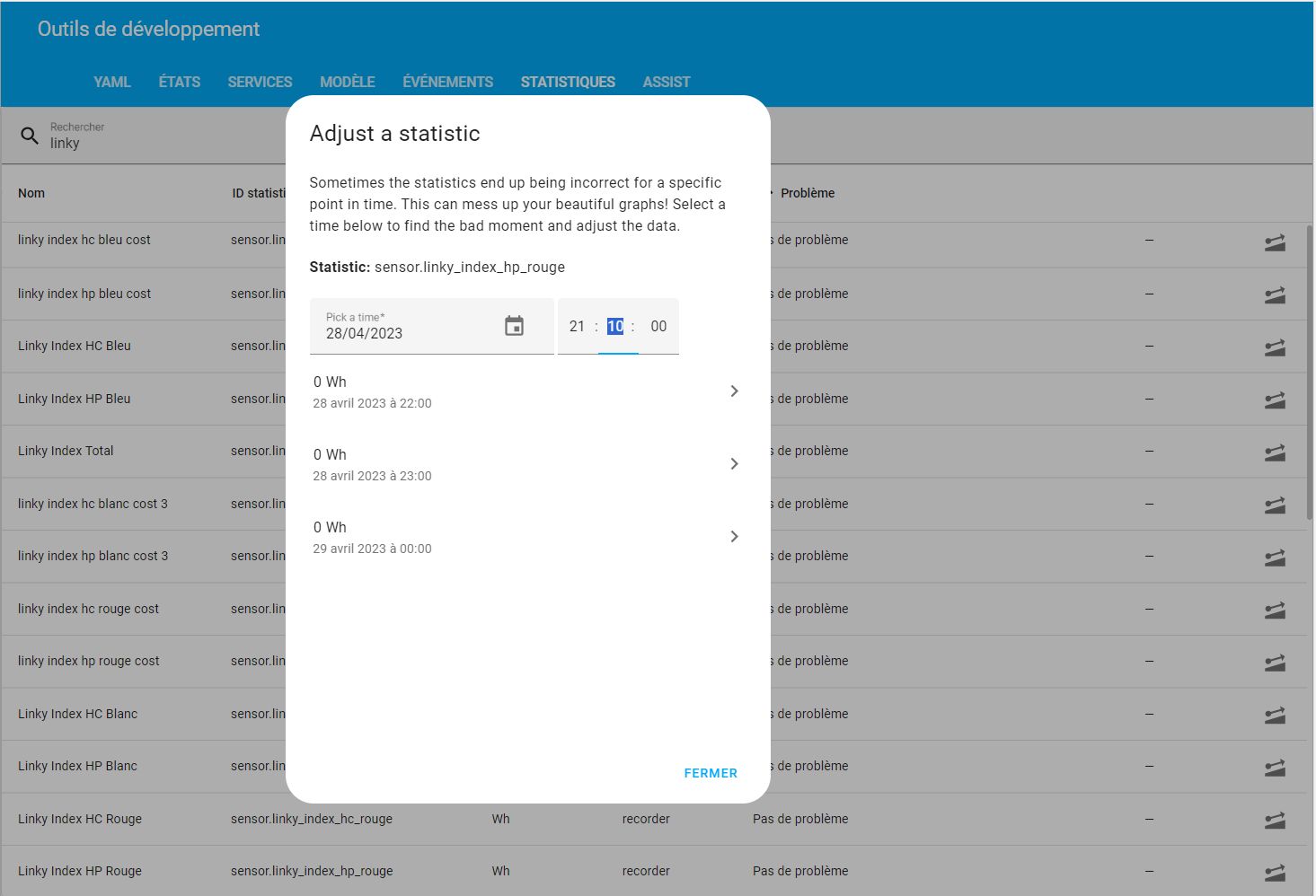Select the seconds field showing 00
1316x896 pixels.
[x=658, y=327]
